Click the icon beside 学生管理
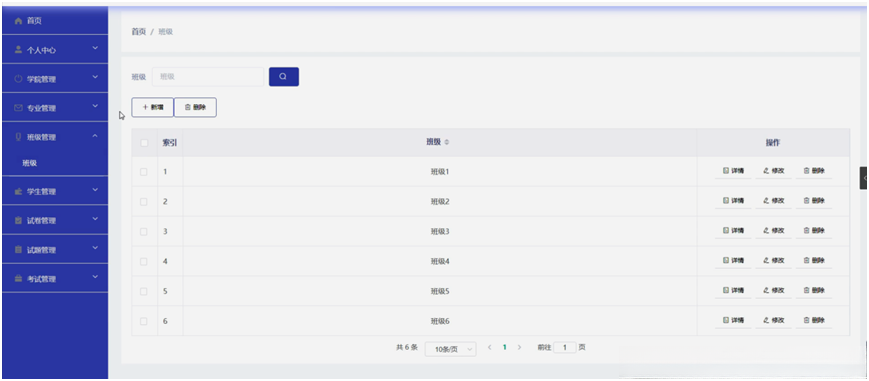869x381 pixels. click(18, 191)
